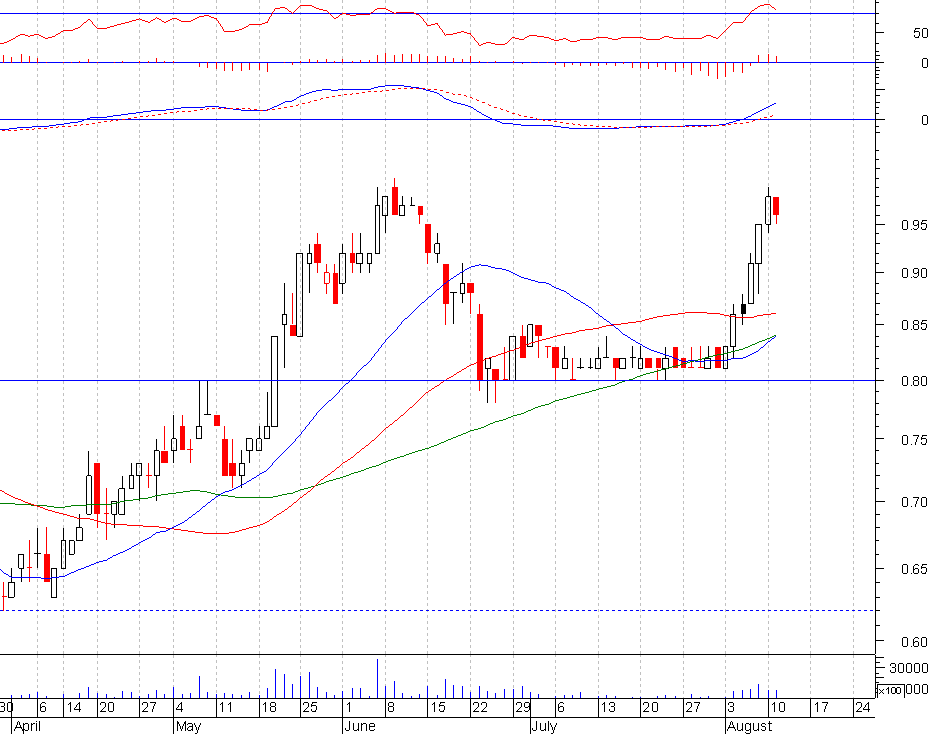
Task: Click the 13 date label in July
Action: click(x=607, y=707)
